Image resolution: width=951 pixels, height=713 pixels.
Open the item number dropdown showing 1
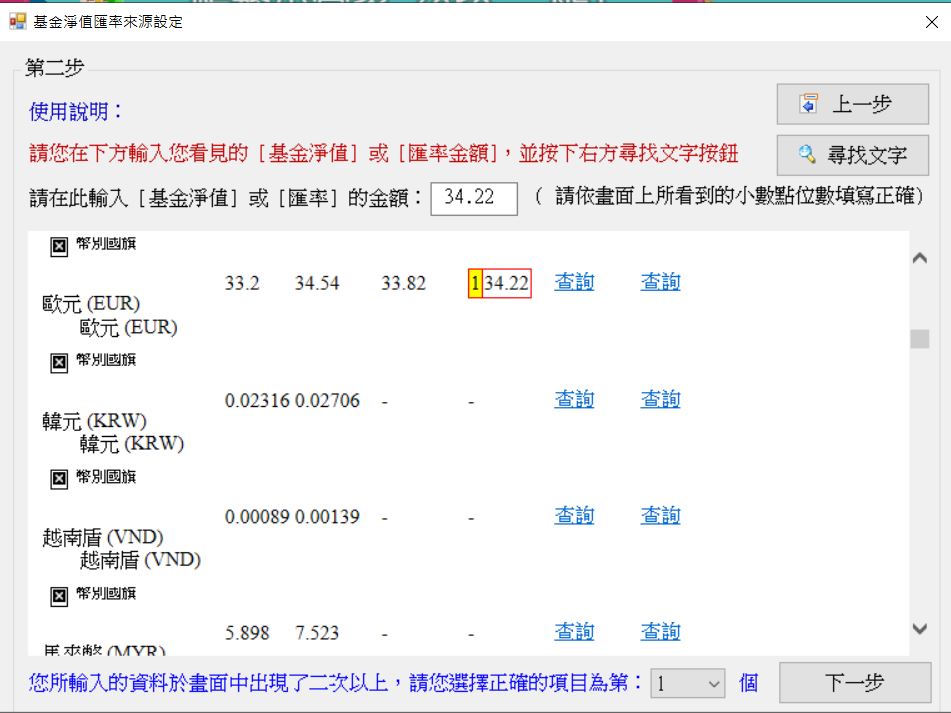click(688, 684)
